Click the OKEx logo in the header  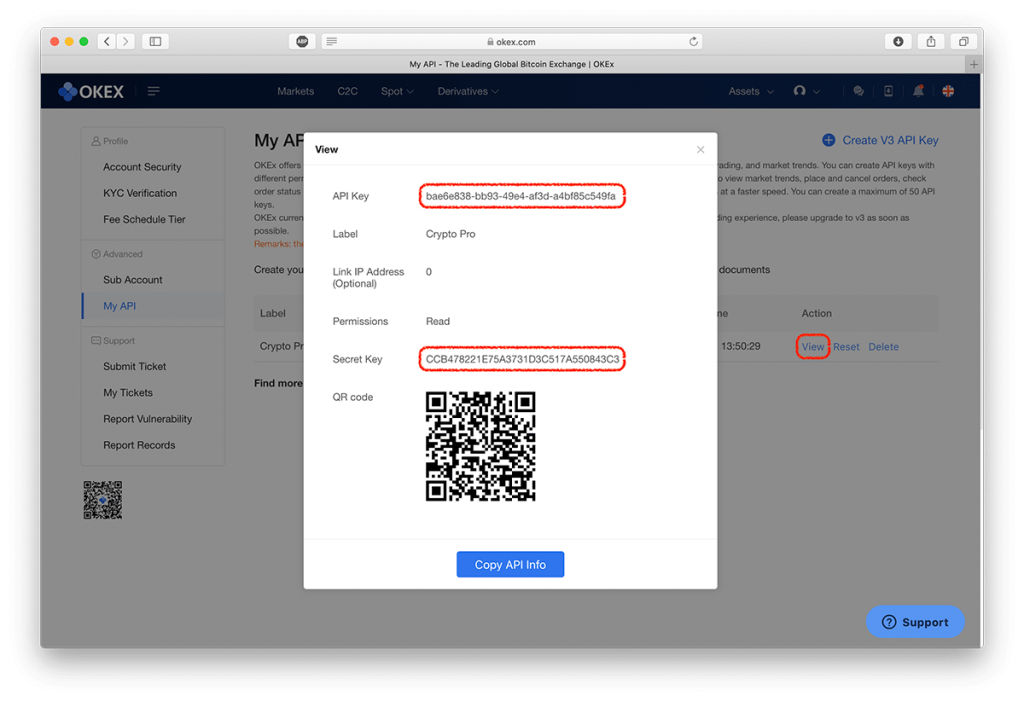[91, 91]
